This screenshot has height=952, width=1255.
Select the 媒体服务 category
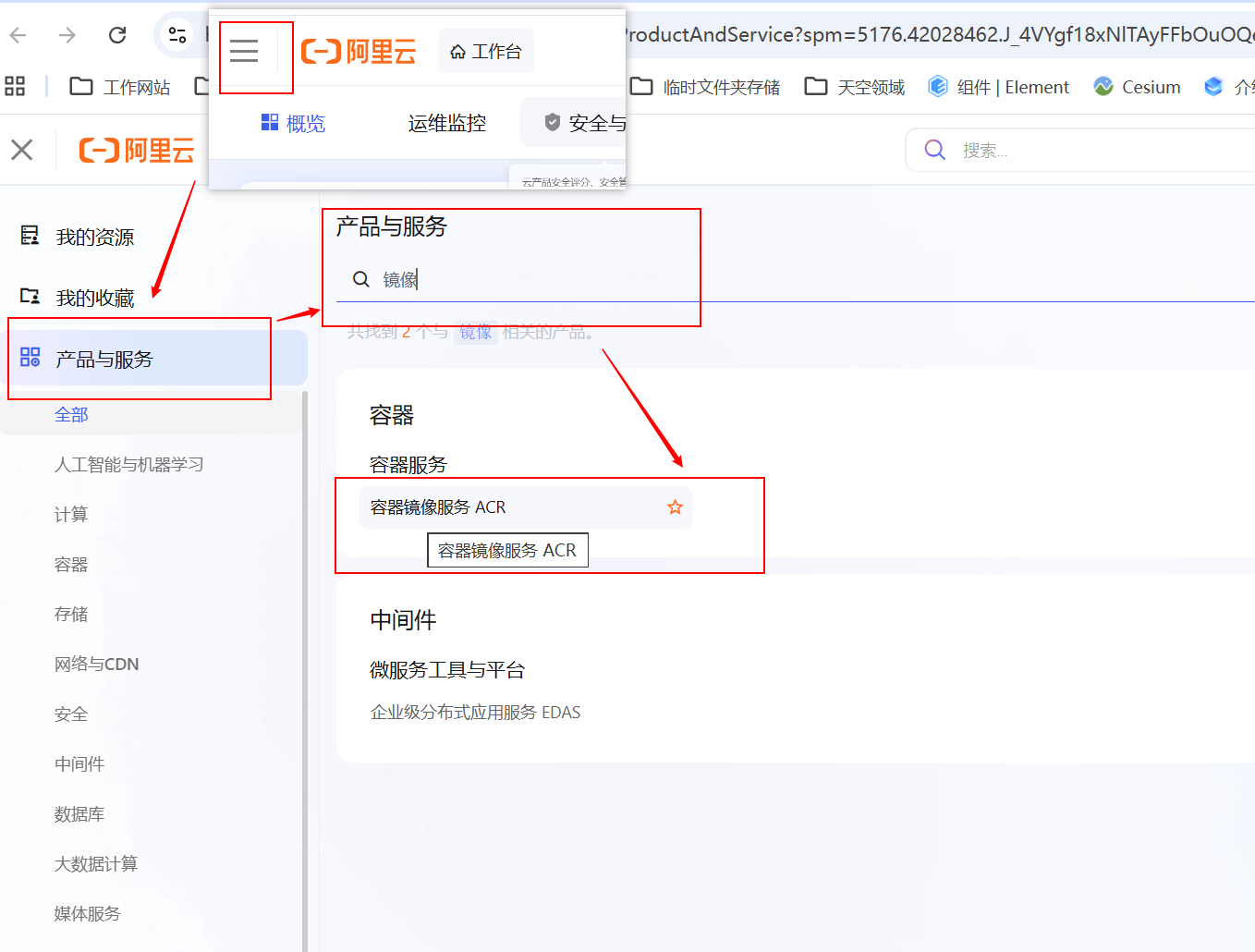tap(88, 914)
